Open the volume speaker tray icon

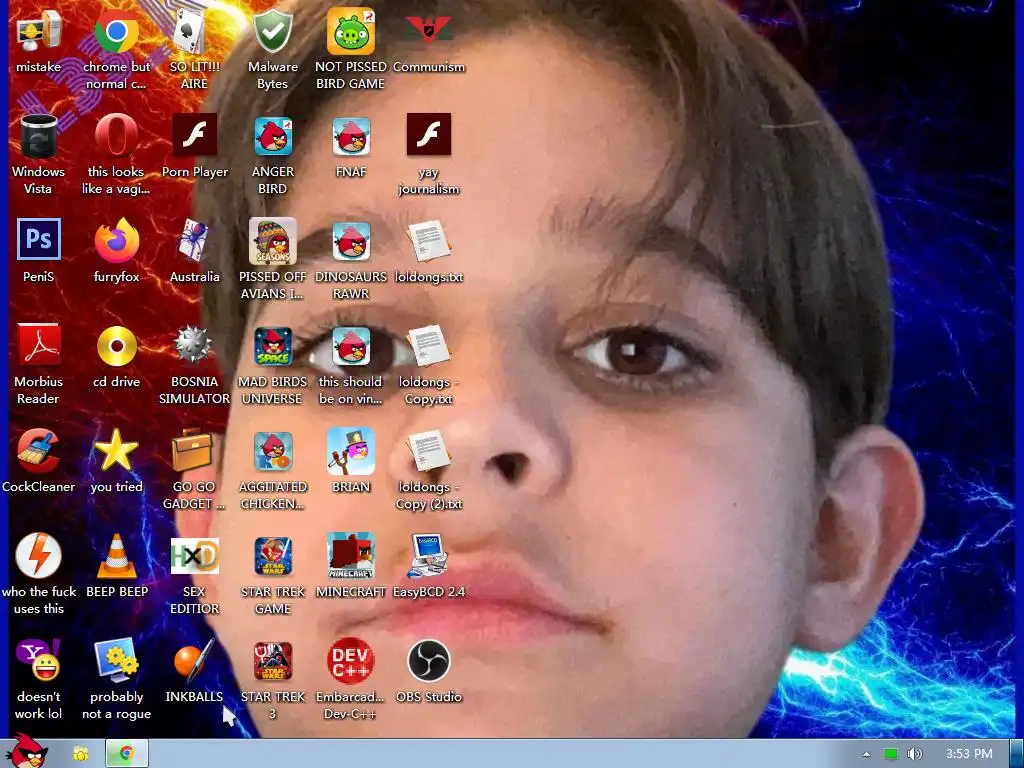pyautogui.click(x=915, y=754)
